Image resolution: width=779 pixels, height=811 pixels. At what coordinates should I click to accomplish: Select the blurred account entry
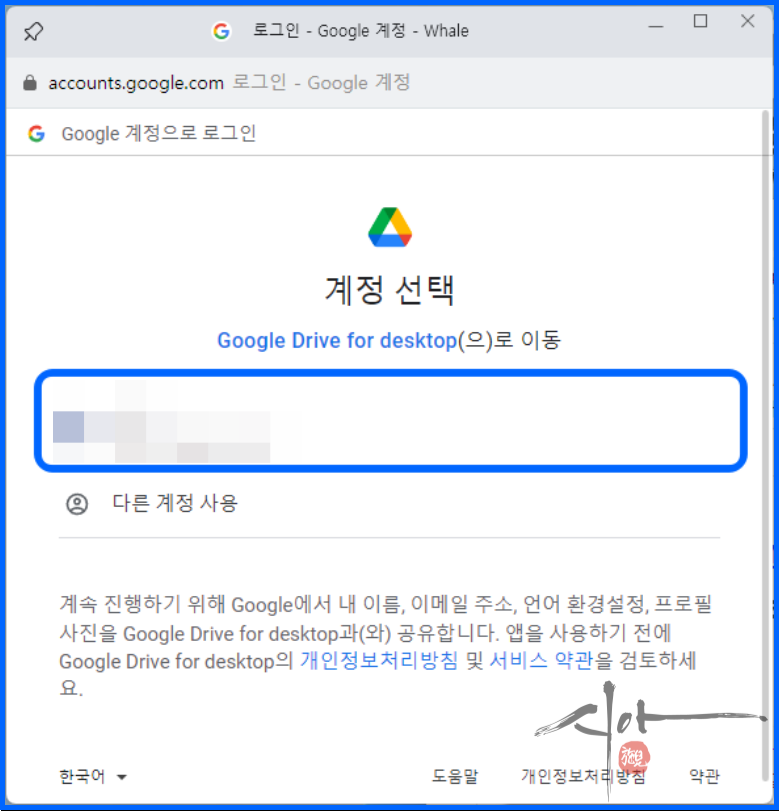pyautogui.click(x=391, y=420)
